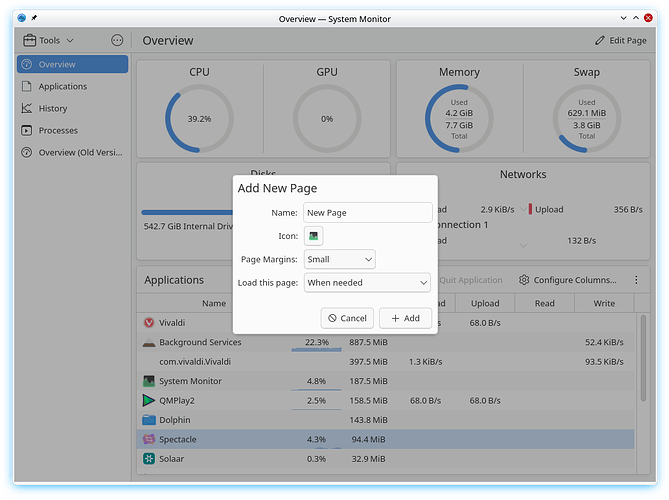Open Processes page in sidebar
This screenshot has width=669, height=500.
[58, 130]
